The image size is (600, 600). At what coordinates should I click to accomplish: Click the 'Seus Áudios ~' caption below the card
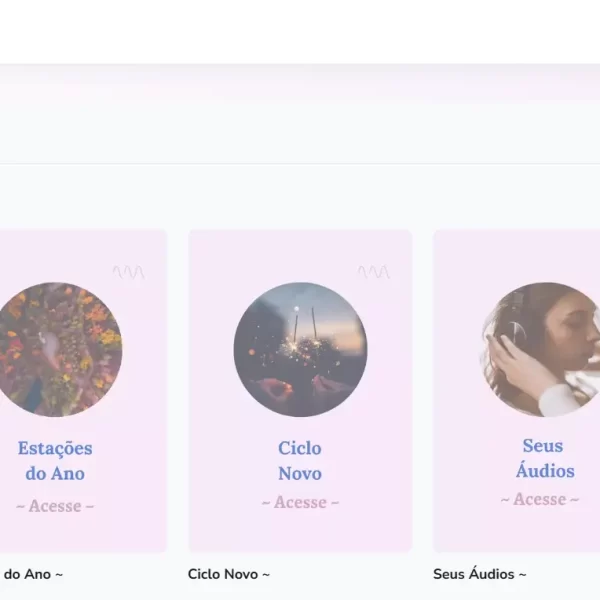(x=479, y=574)
